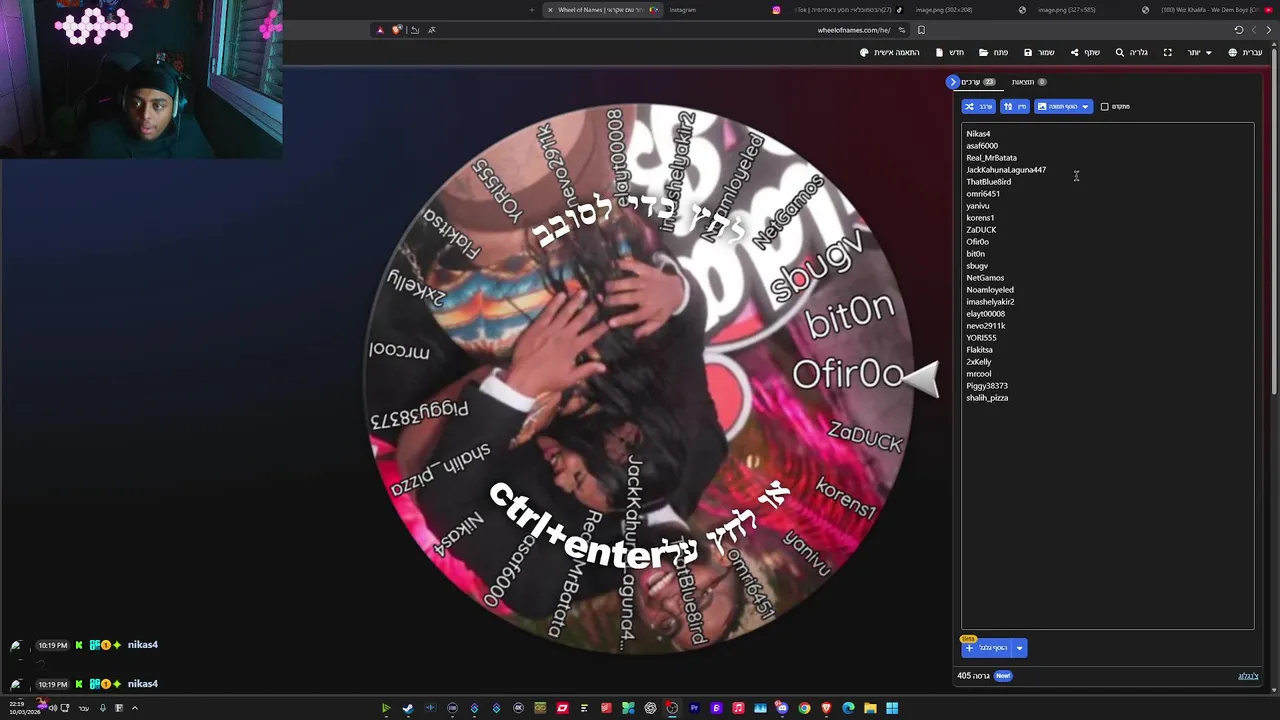The height and width of the screenshot is (720, 1280).
Task: Toggle fullscreen mode icon
Action: coord(1167,53)
